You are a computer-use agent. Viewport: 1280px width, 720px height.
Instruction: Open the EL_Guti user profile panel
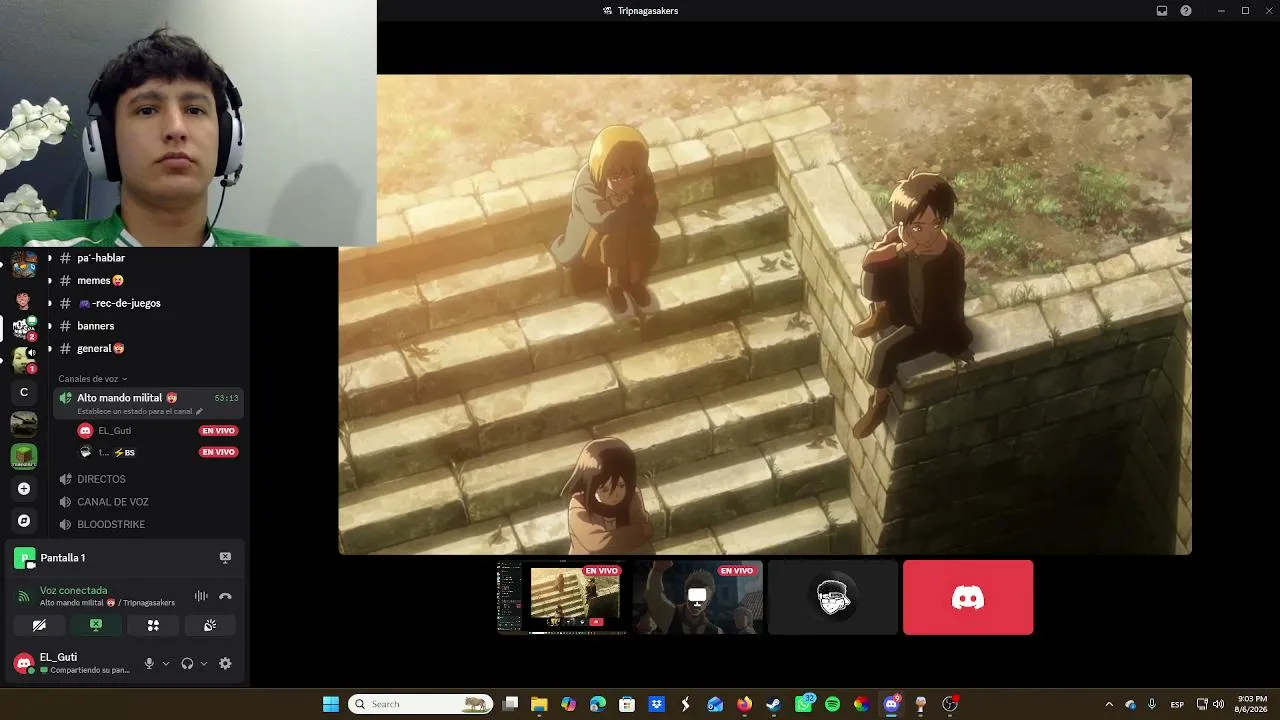[72, 663]
